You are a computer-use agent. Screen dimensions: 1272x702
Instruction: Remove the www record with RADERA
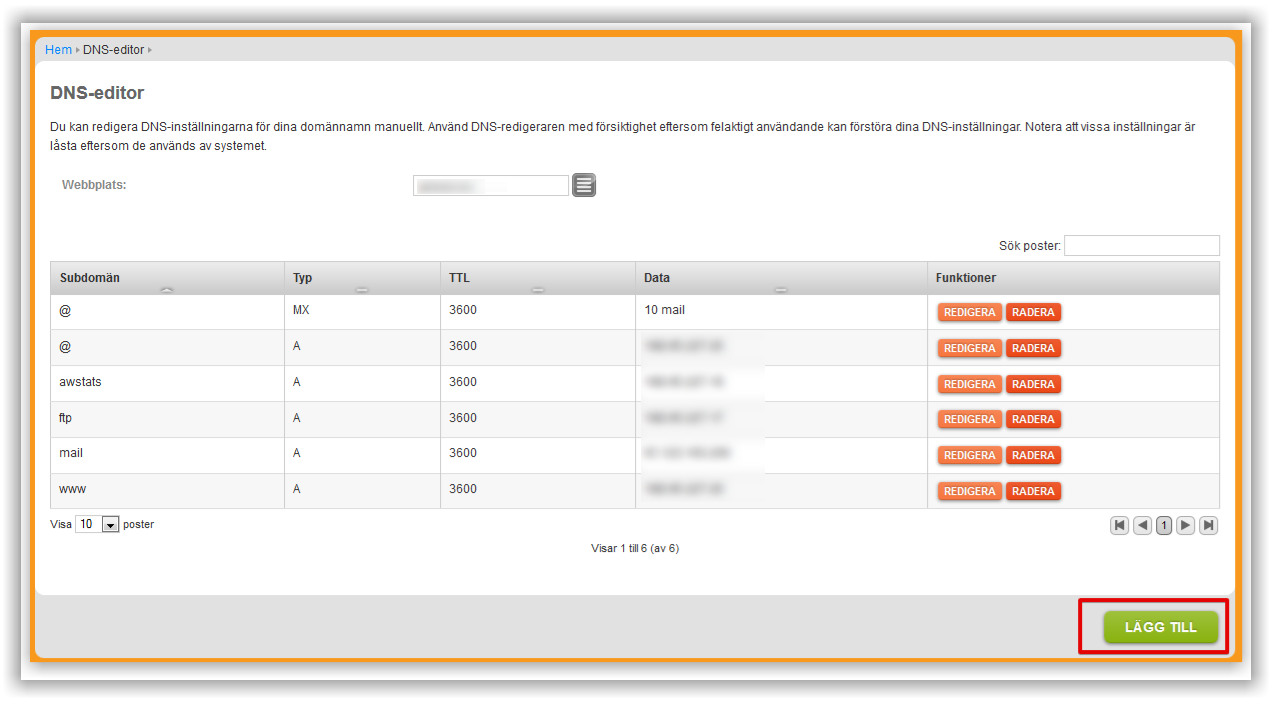coord(1033,490)
